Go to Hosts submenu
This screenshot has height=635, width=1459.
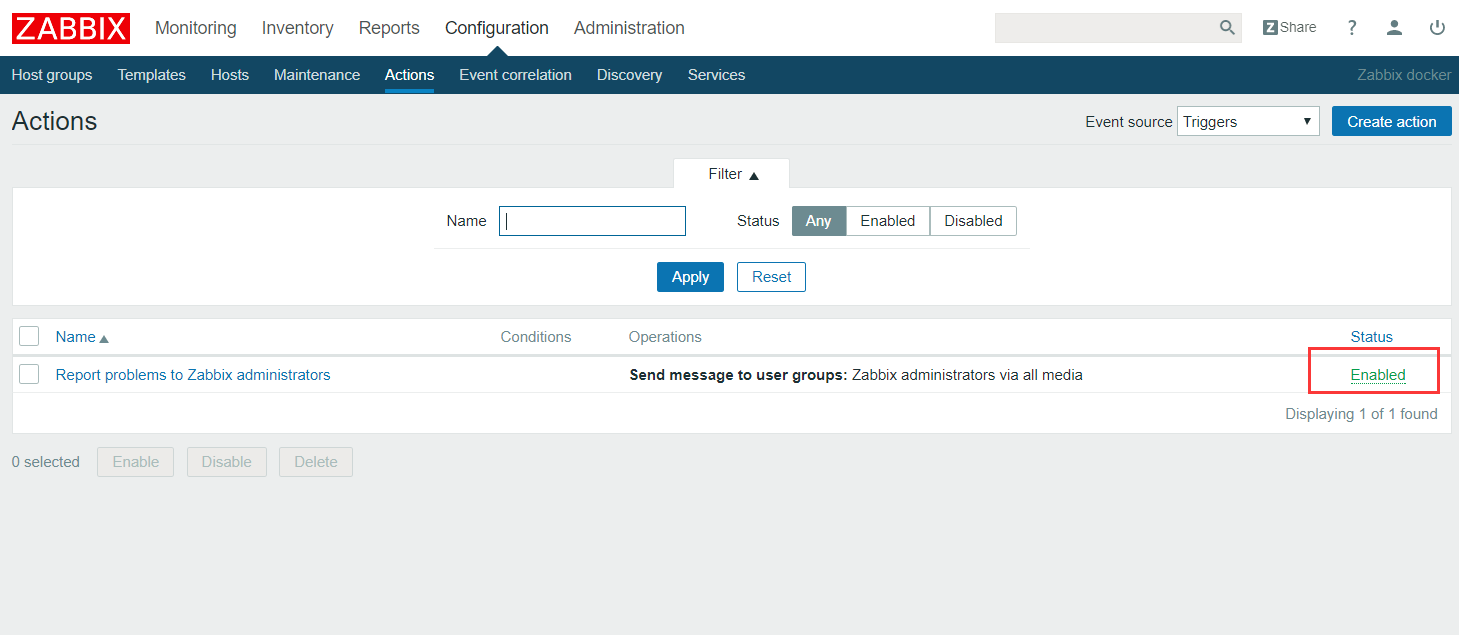pos(230,75)
